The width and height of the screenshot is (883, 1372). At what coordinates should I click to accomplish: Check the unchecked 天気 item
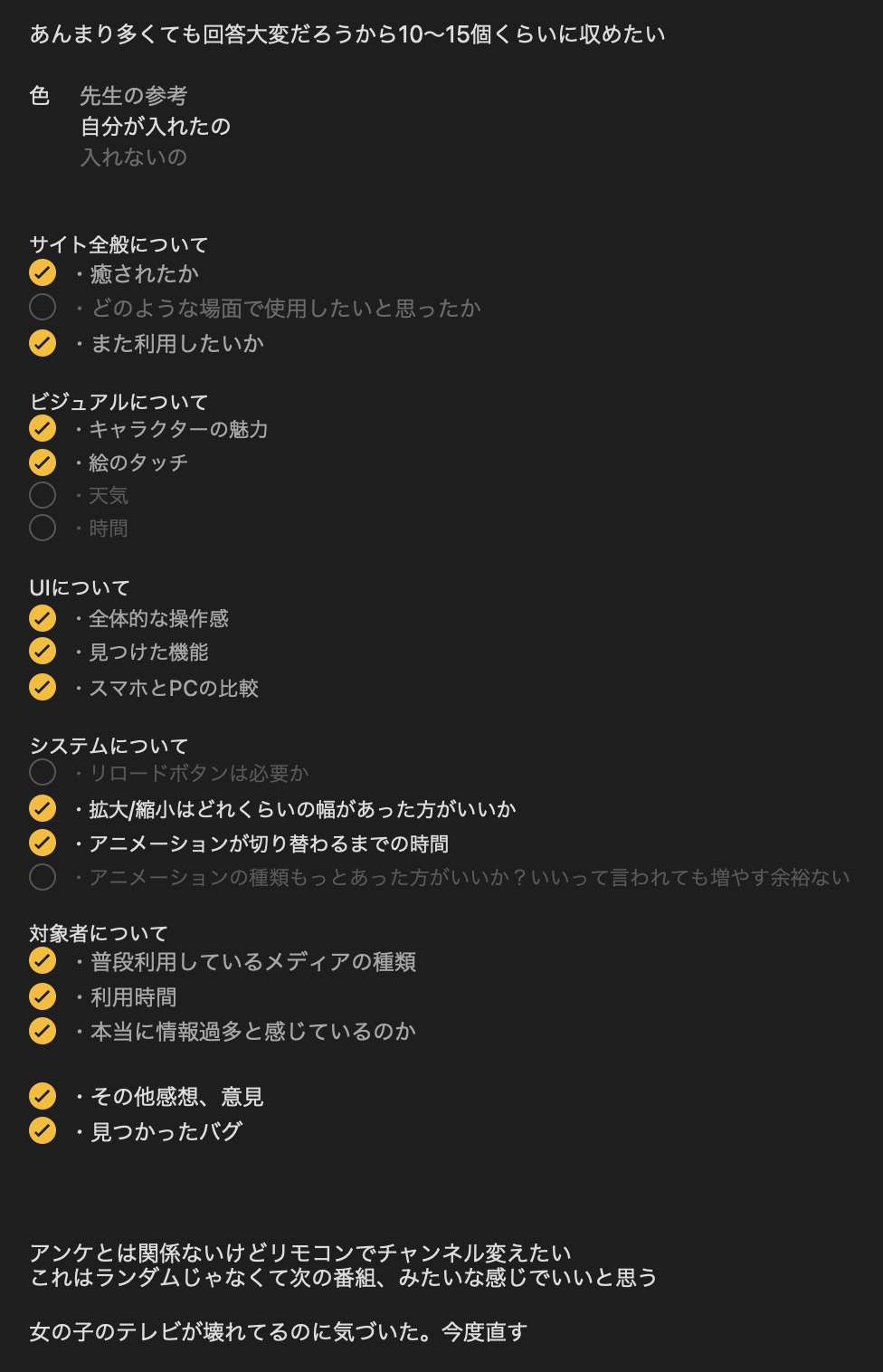point(43,495)
